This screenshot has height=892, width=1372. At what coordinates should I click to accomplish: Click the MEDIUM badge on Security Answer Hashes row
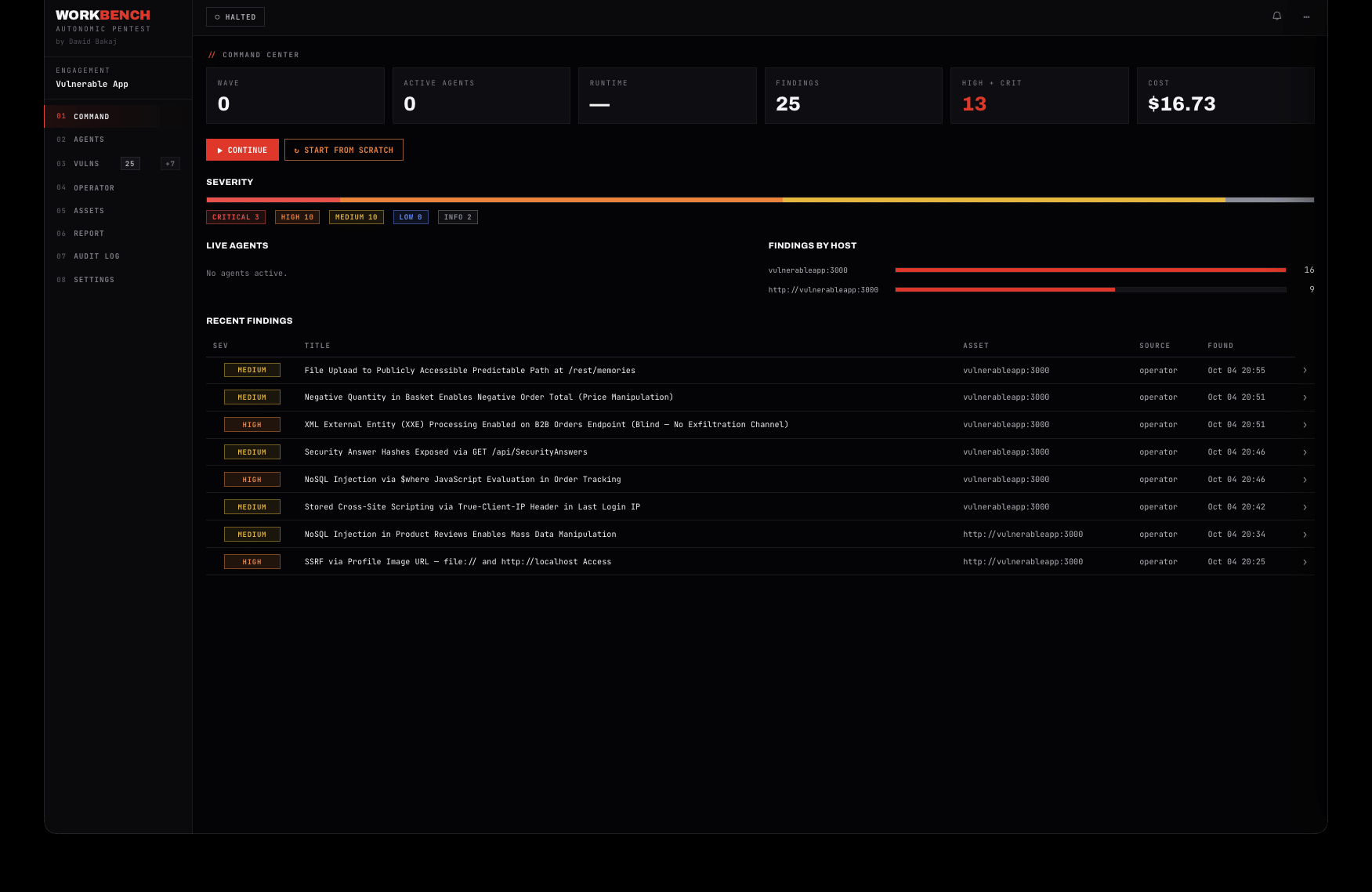point(252,452)
